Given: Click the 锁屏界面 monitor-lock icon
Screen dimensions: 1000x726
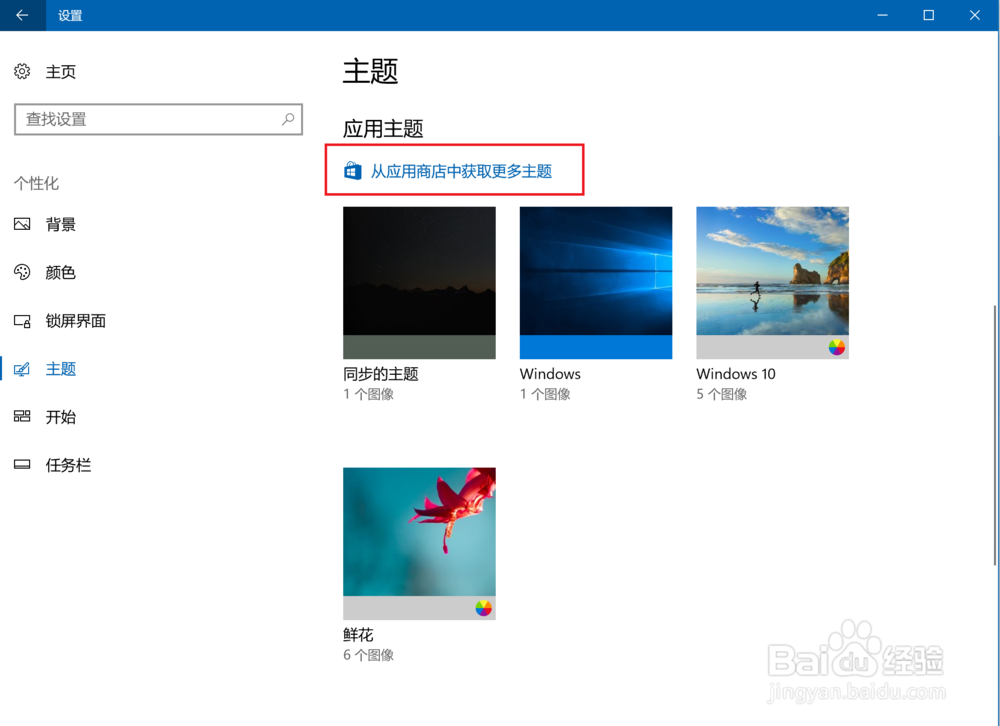Looking at the screenshot, I should pyautogui.click(x=22, y=321).
